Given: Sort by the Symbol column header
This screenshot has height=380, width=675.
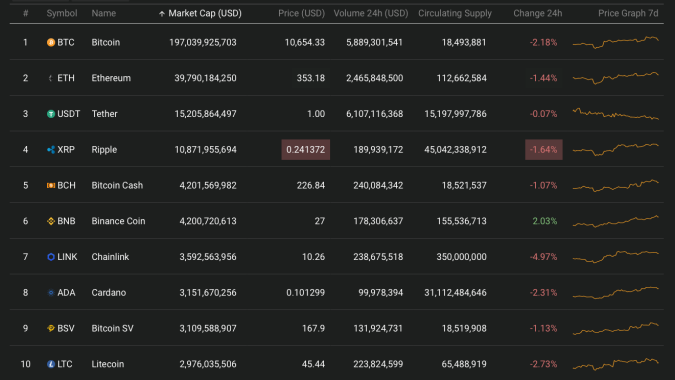Looking at the screenshot, I should 62,13.
